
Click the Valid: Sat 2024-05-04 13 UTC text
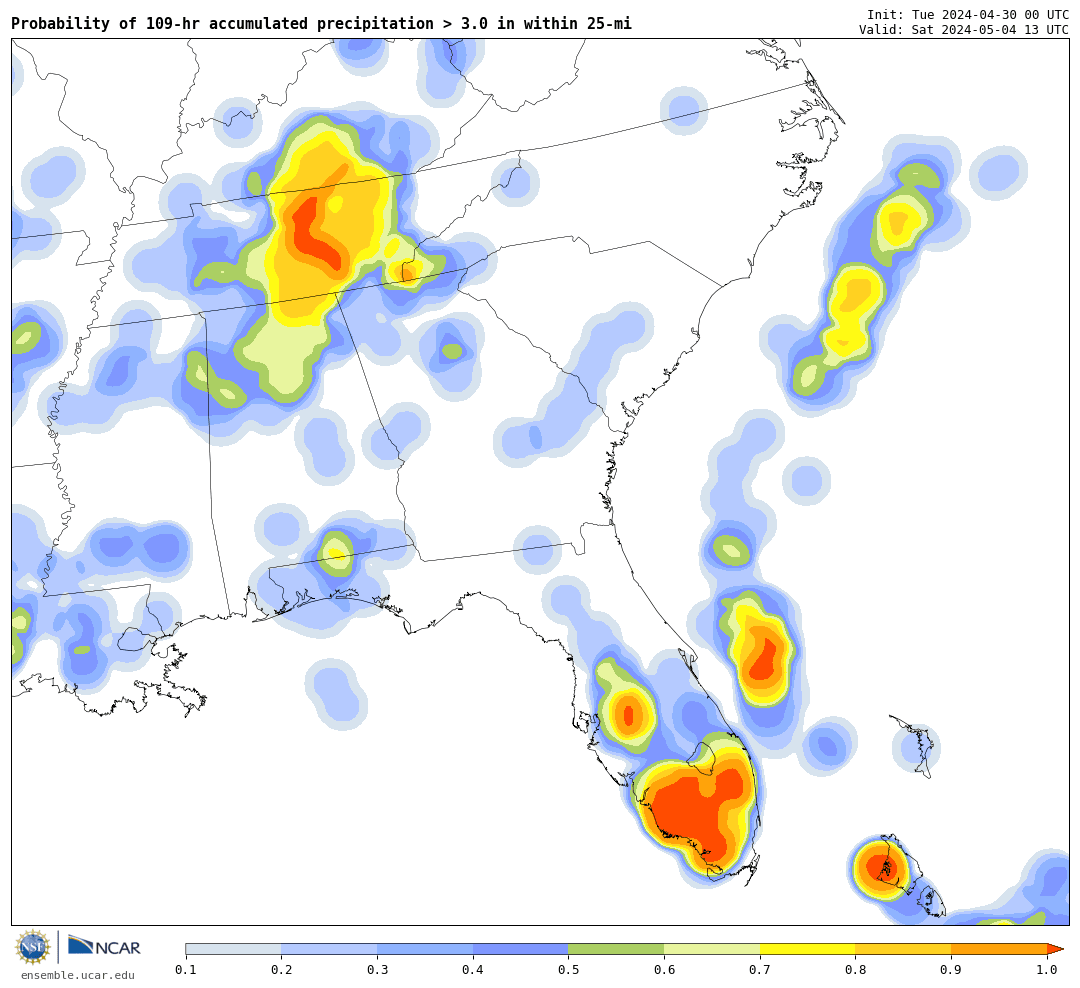964,30
